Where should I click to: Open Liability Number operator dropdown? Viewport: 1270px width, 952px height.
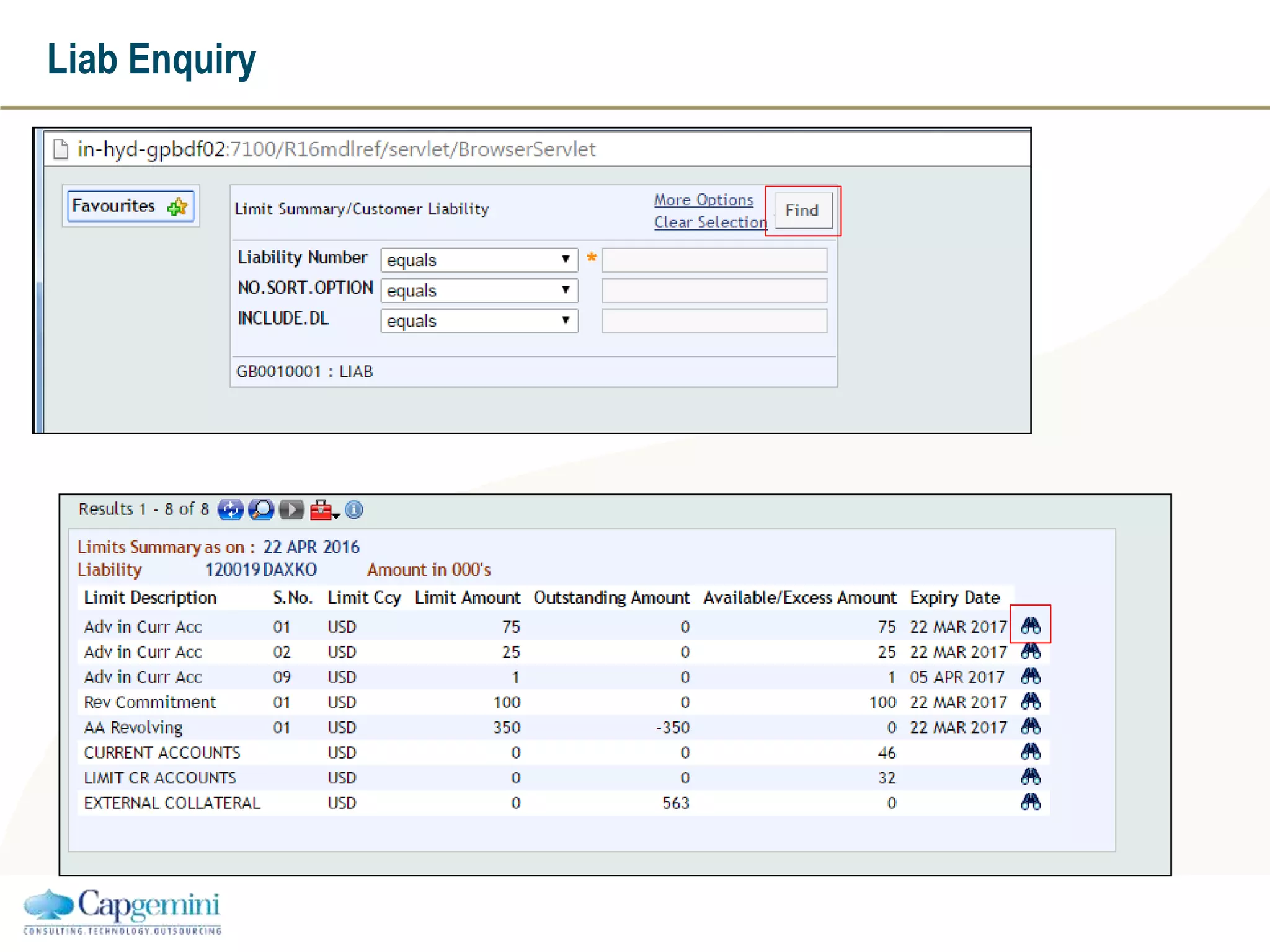tap(479, 260)
